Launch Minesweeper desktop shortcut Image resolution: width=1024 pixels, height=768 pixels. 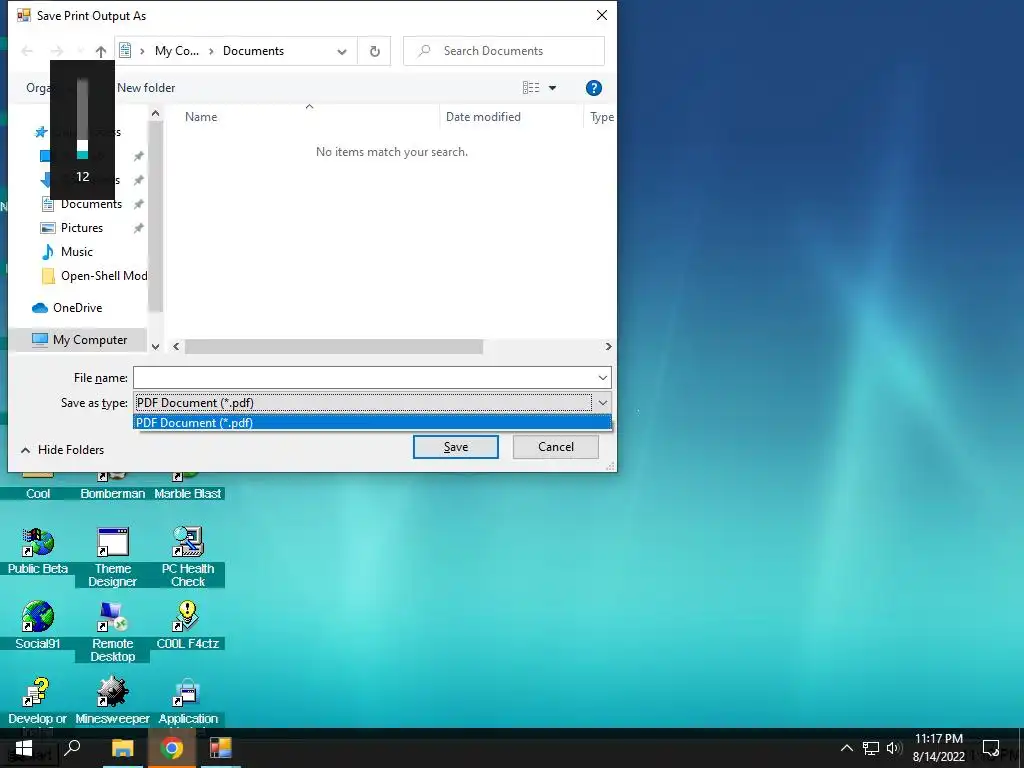coord(112,701)
